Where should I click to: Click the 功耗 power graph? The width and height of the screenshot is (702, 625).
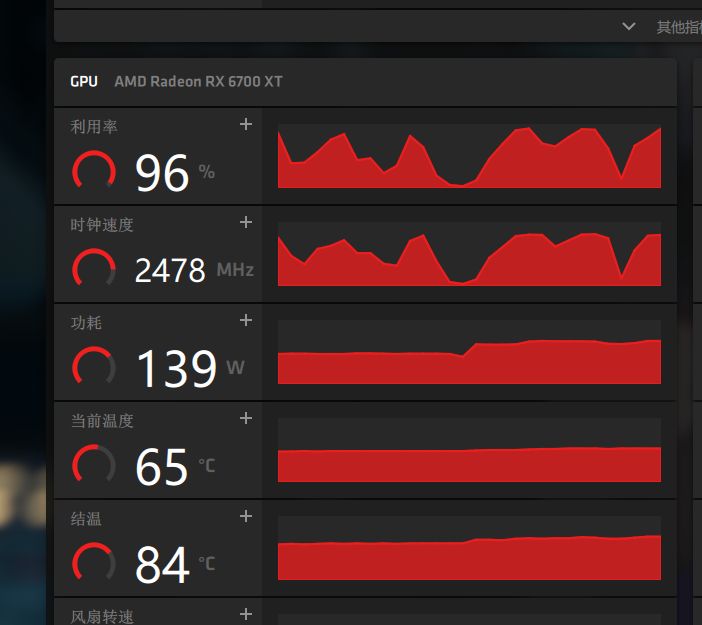pyautogui.click(x=469, y=352)
